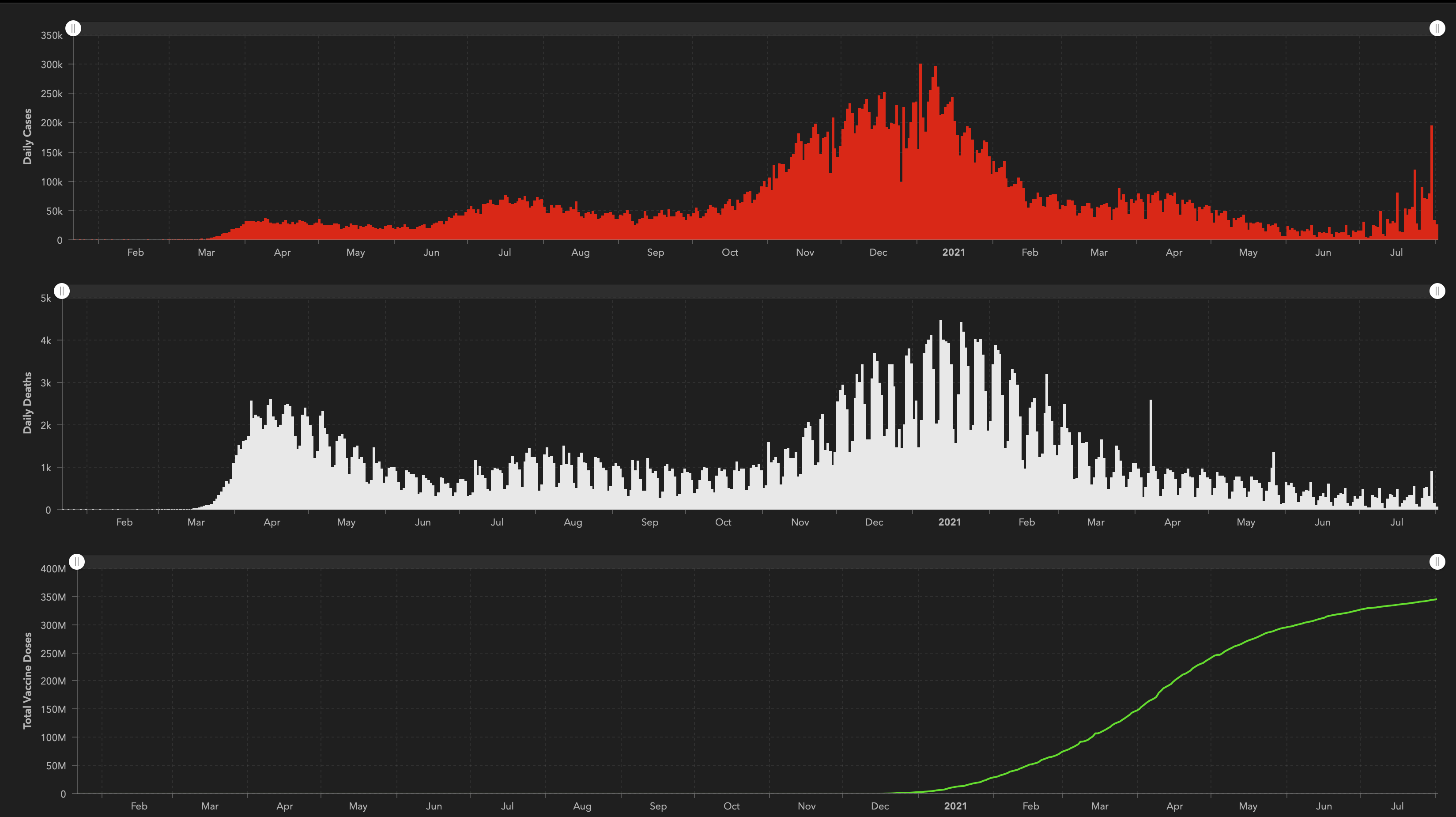1456x817 pixels.
Task: Click the 300M label on the vaccine axis
Action: click(53, 625)
